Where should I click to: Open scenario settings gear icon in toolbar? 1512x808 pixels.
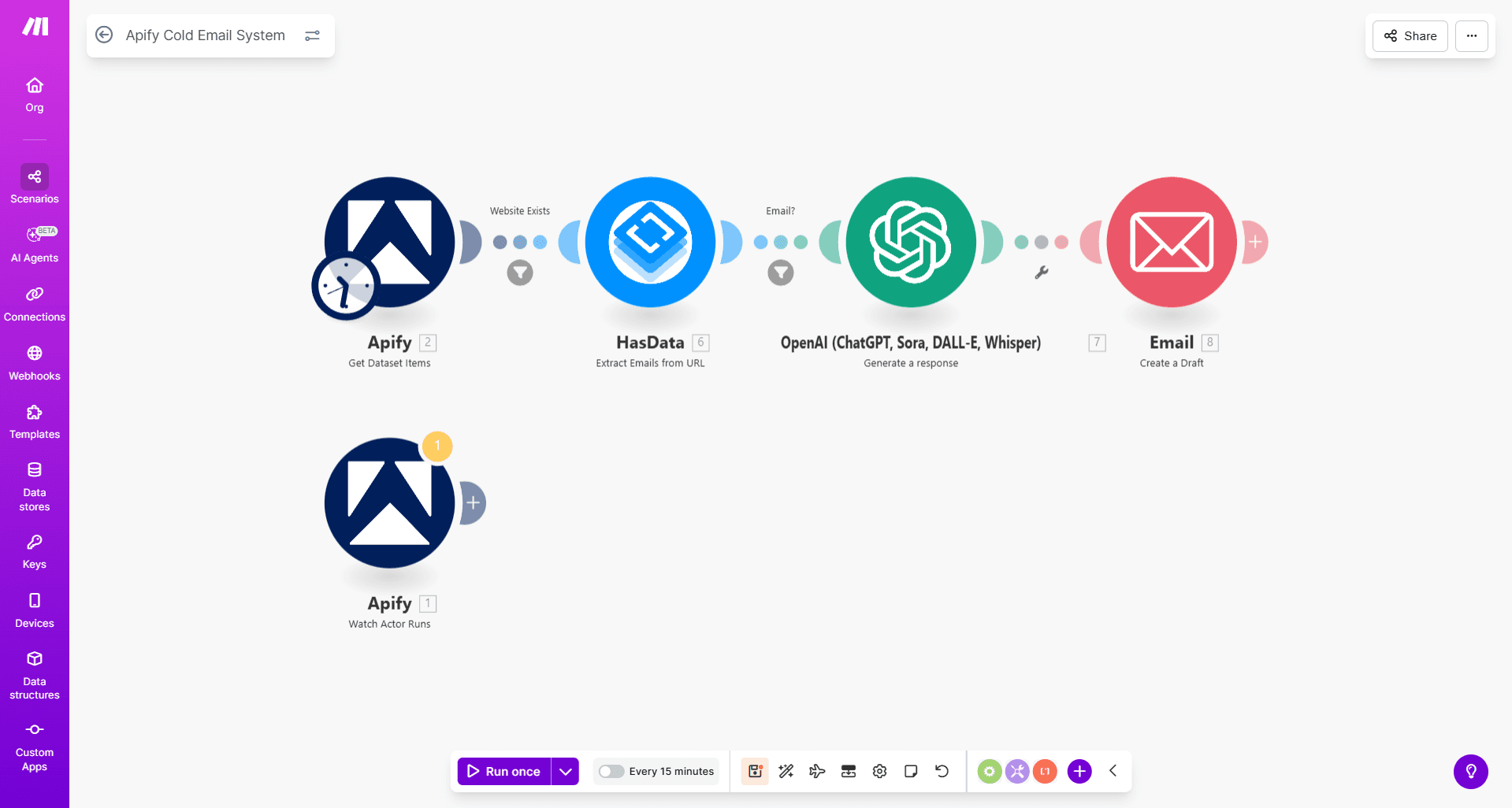pyautogui.click(x=880, y=772)
